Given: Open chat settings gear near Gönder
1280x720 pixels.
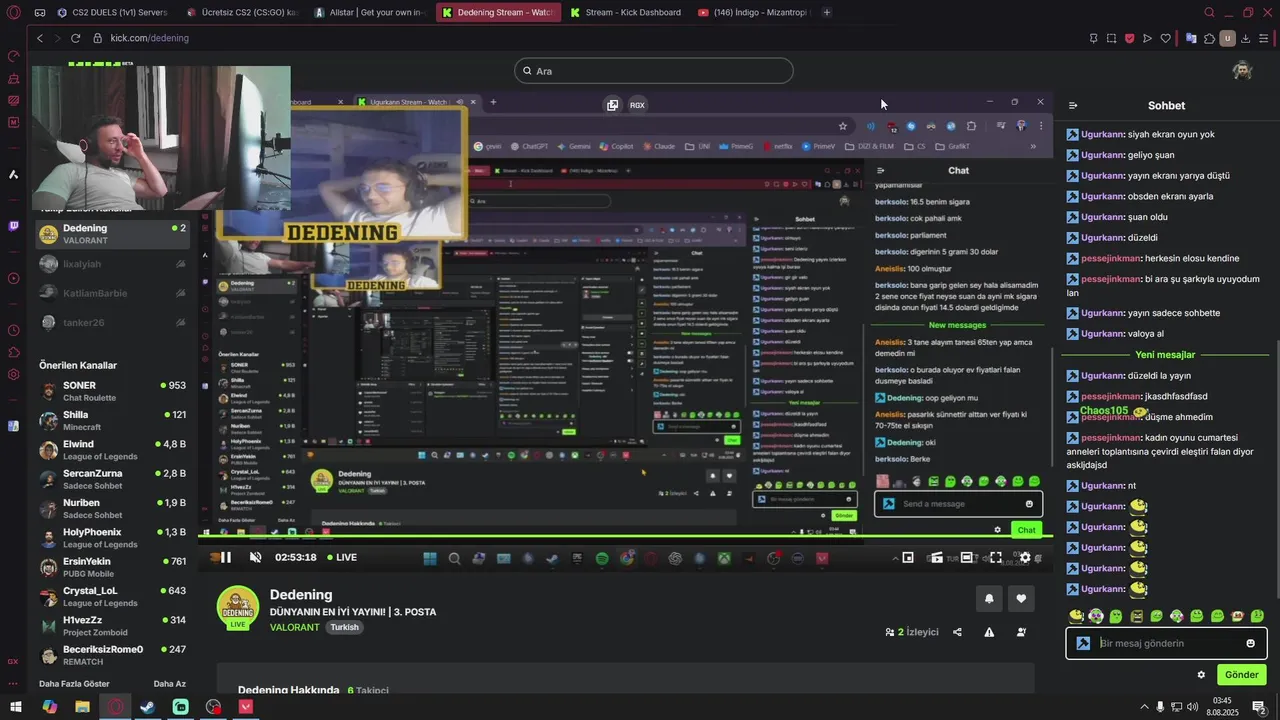Looking at the screenshot, I should coord(1201,675).
